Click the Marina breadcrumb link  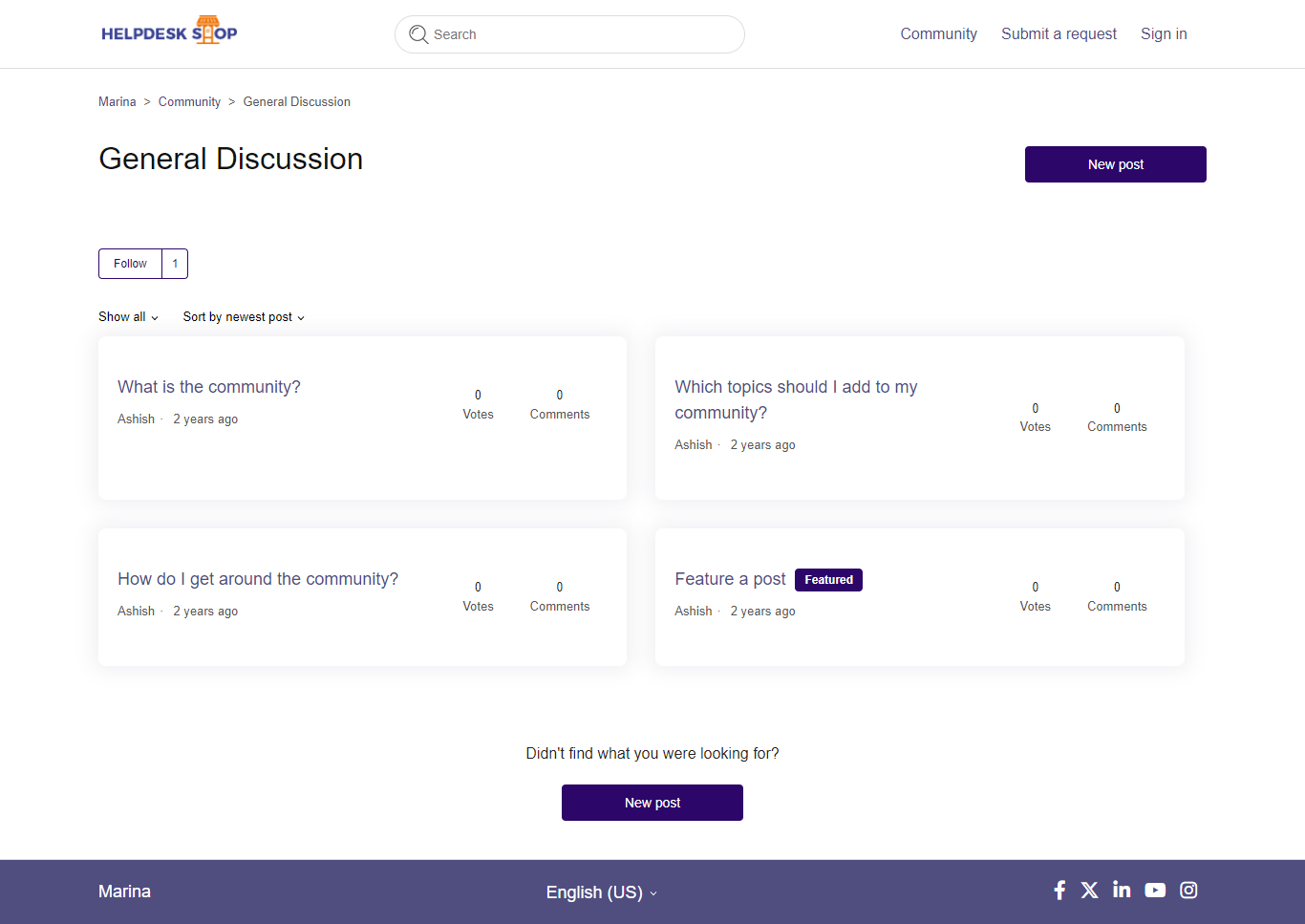(x=118, y=102)
